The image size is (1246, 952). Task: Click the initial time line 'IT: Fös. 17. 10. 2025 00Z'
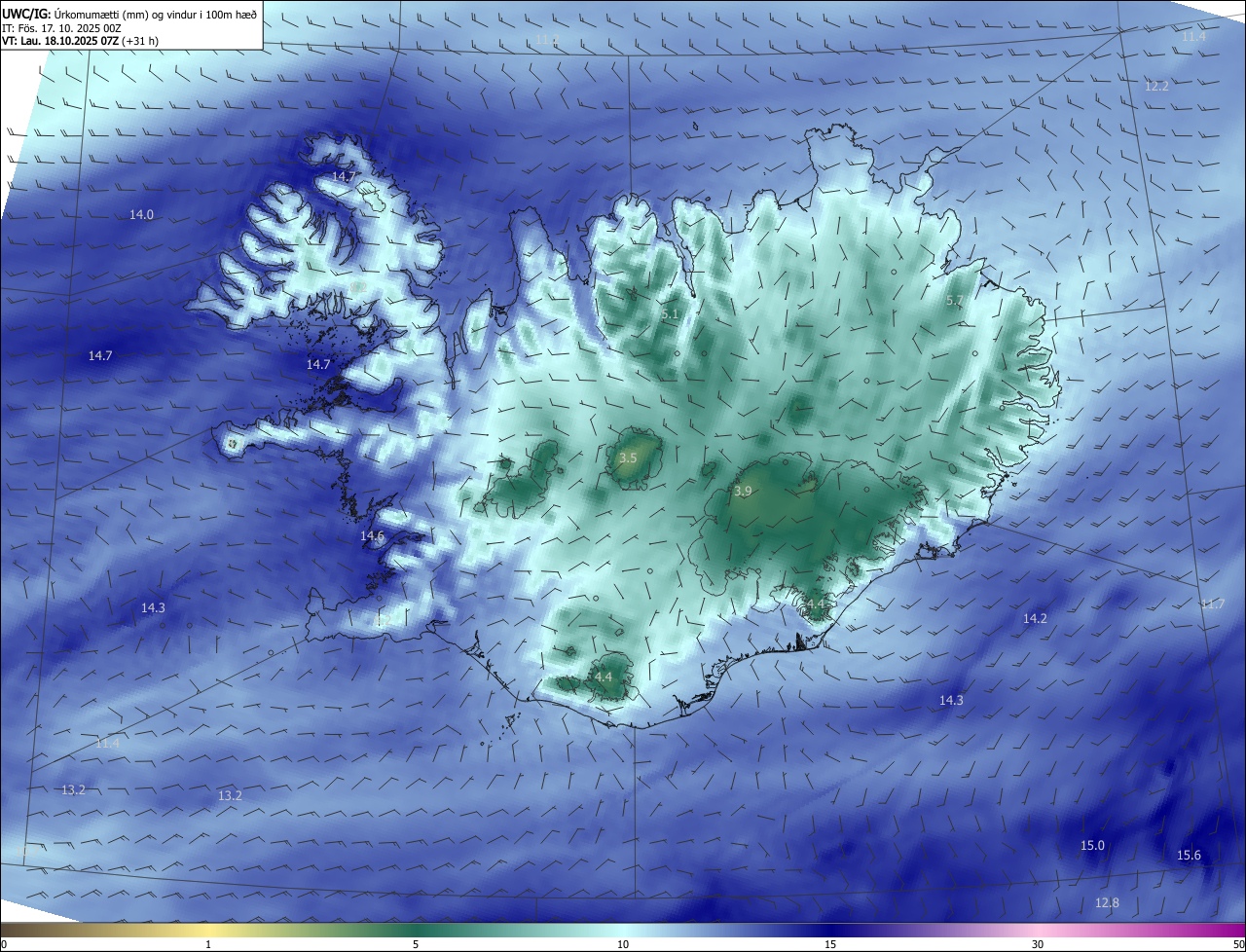point(61,27)
